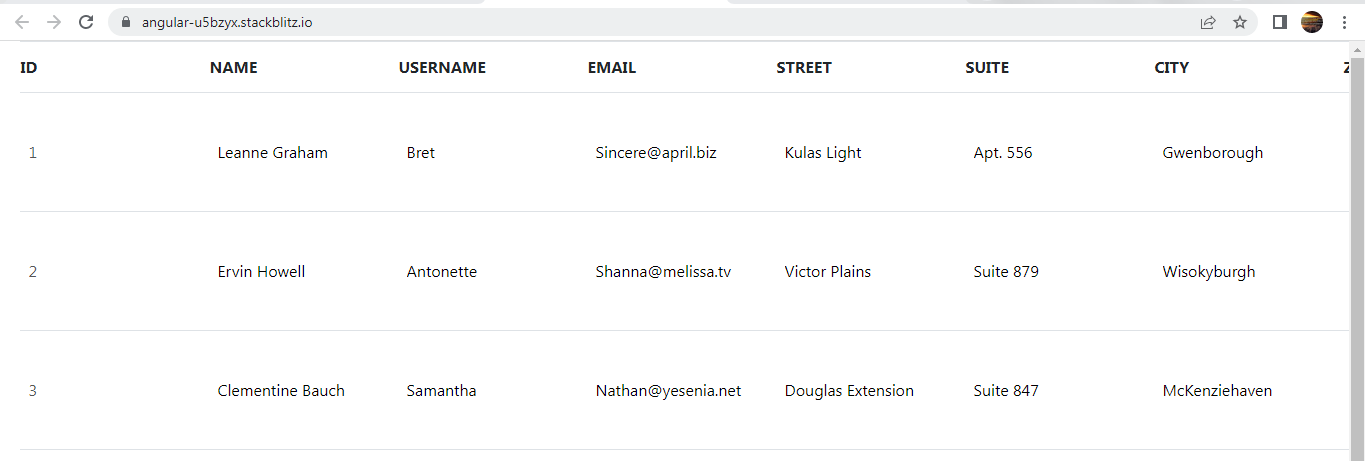Viewport: 1365px width, 461px height.
Task: Click the CITY column header
Action: click(x=1172, y=68)
